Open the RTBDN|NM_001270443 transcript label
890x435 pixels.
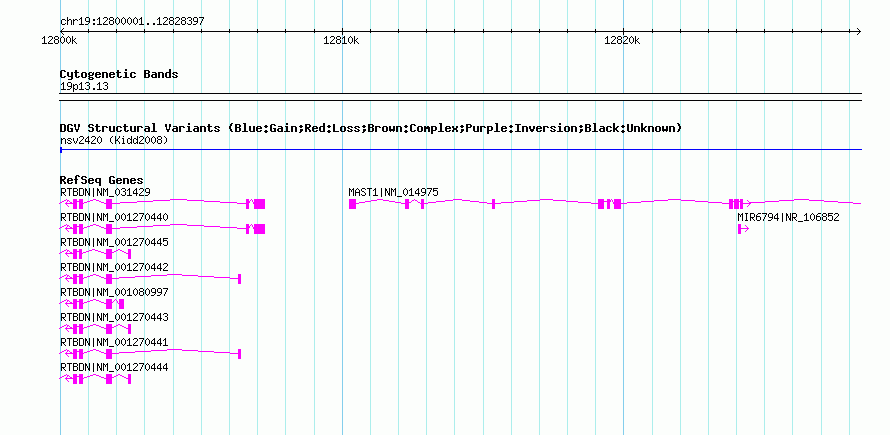[114, 317]
